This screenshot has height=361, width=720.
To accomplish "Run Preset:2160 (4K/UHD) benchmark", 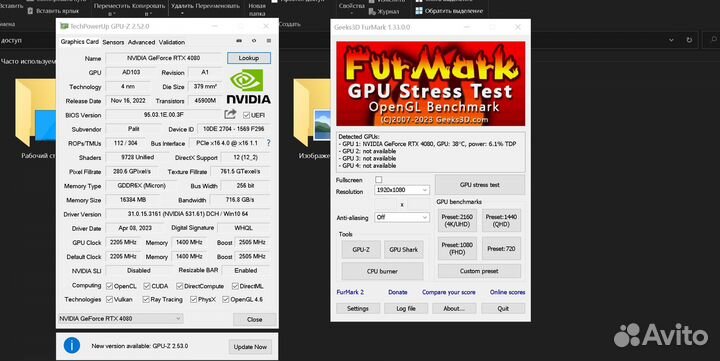I will (457, 220).
